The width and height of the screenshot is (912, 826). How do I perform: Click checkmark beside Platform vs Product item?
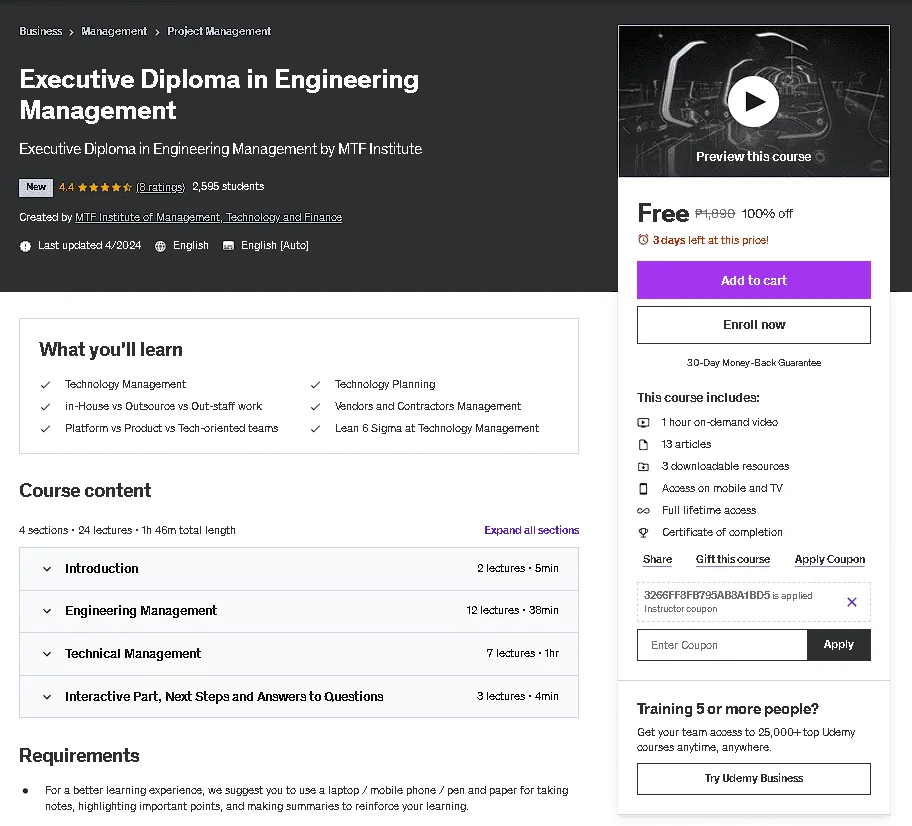[45, 429]
